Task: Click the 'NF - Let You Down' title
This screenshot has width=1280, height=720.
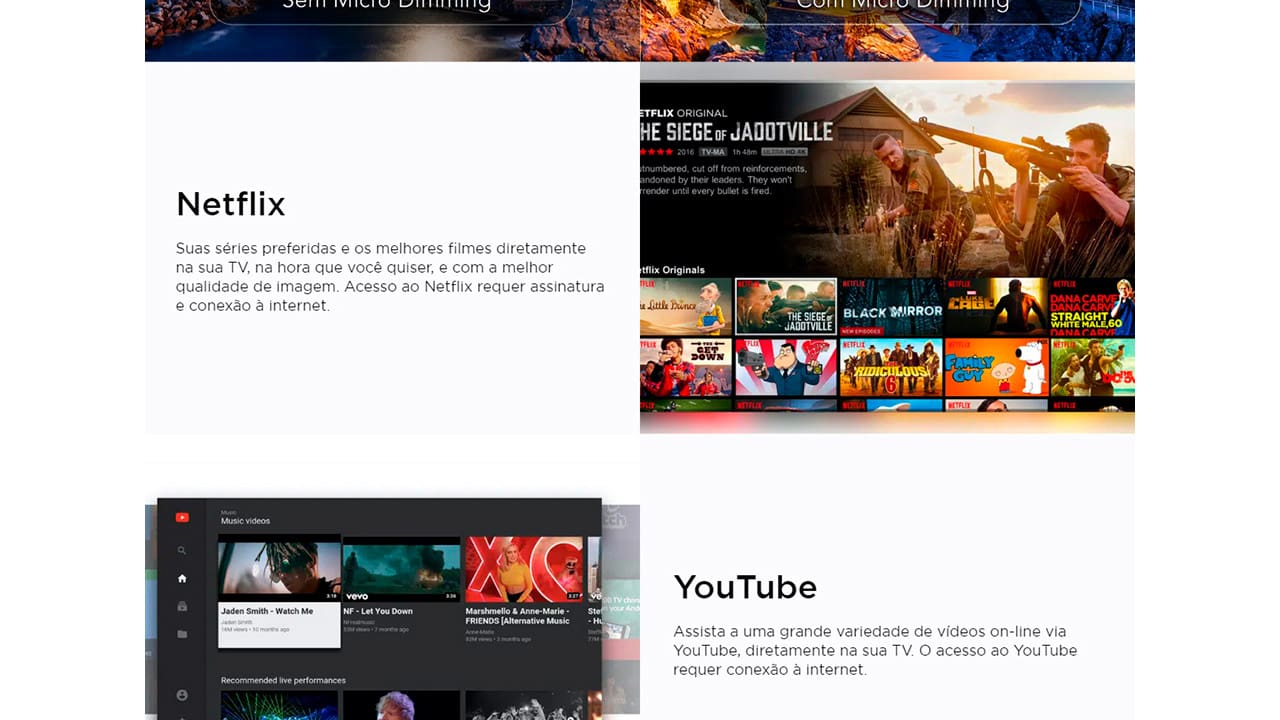Action: tap(379, 611)
